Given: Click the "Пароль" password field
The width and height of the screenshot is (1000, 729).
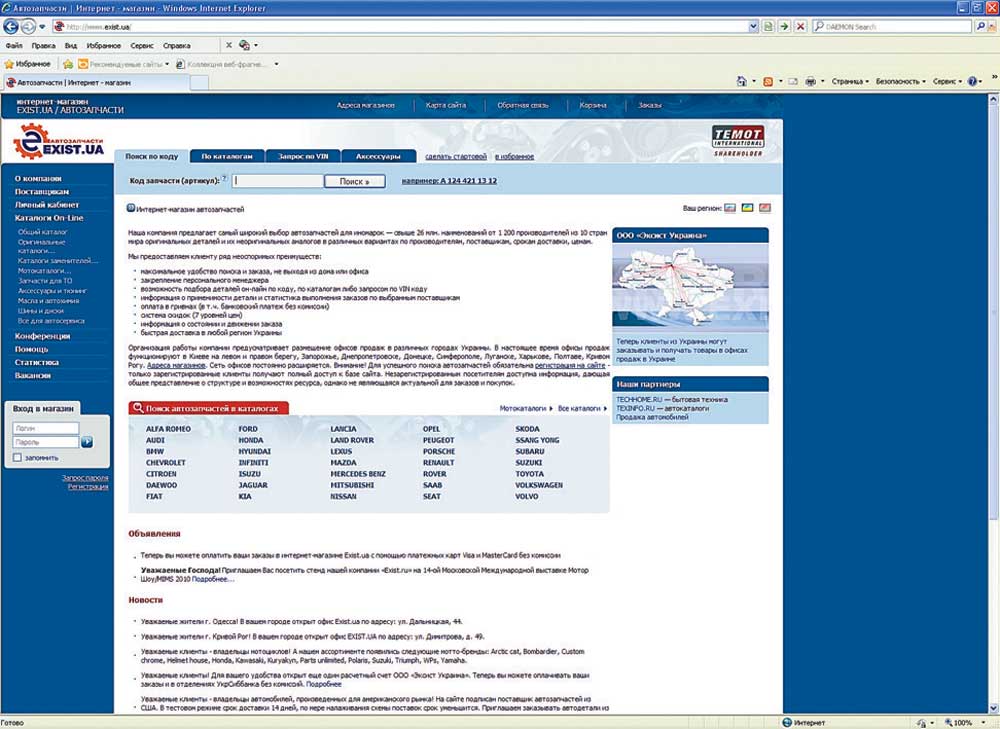Looking at the screenshot, I should point(45,441).
